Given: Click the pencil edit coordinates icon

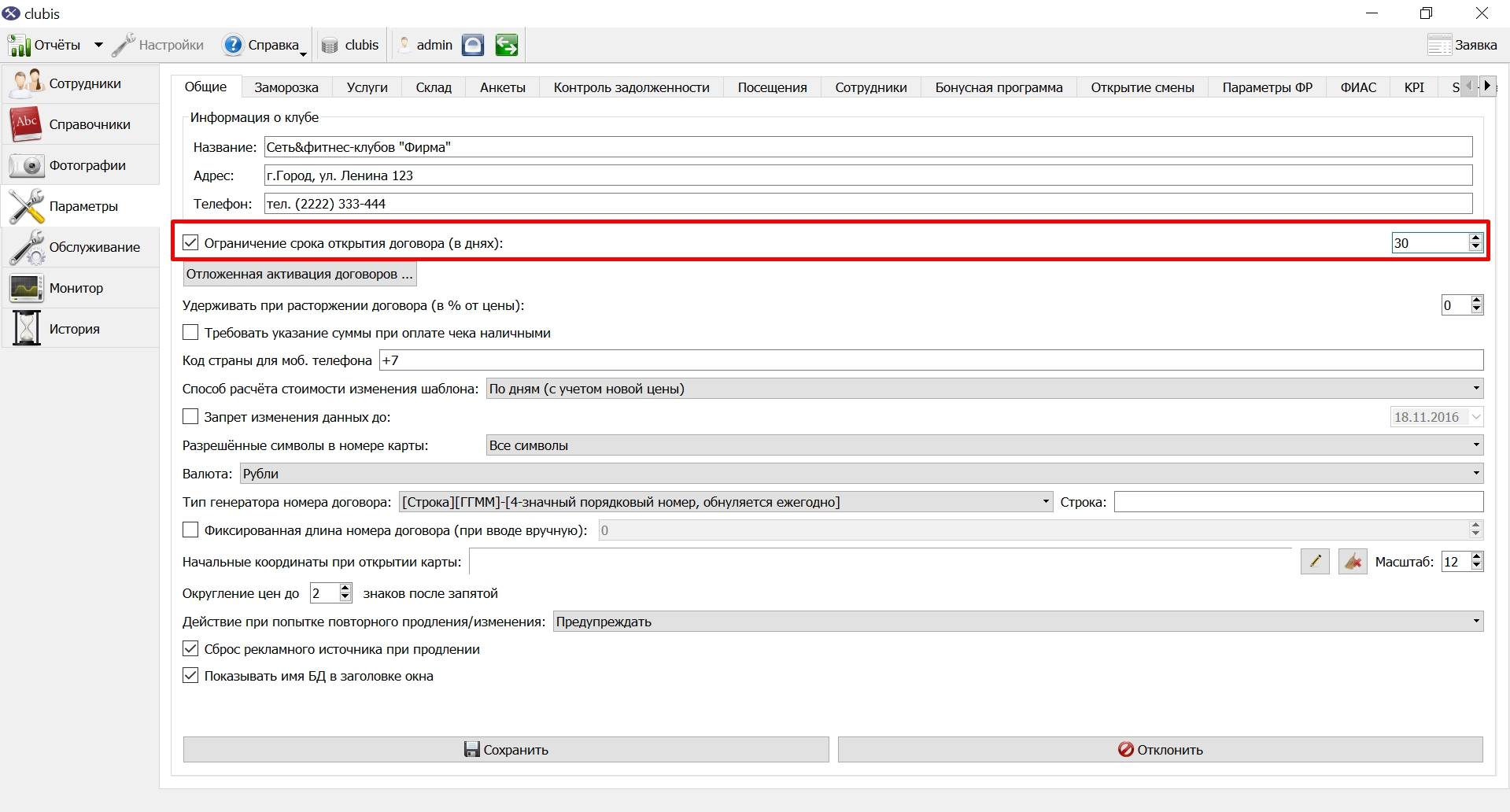Looking at the screenshot, I should (1315, 562).
